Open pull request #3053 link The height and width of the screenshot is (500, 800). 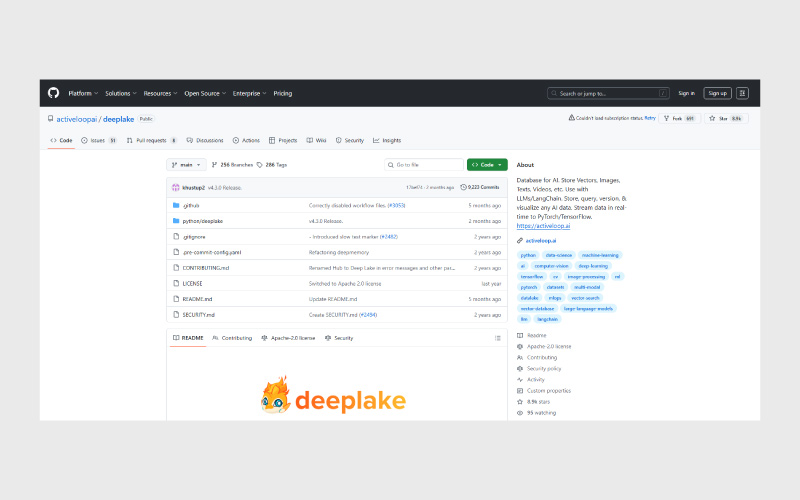click(396, 206)
